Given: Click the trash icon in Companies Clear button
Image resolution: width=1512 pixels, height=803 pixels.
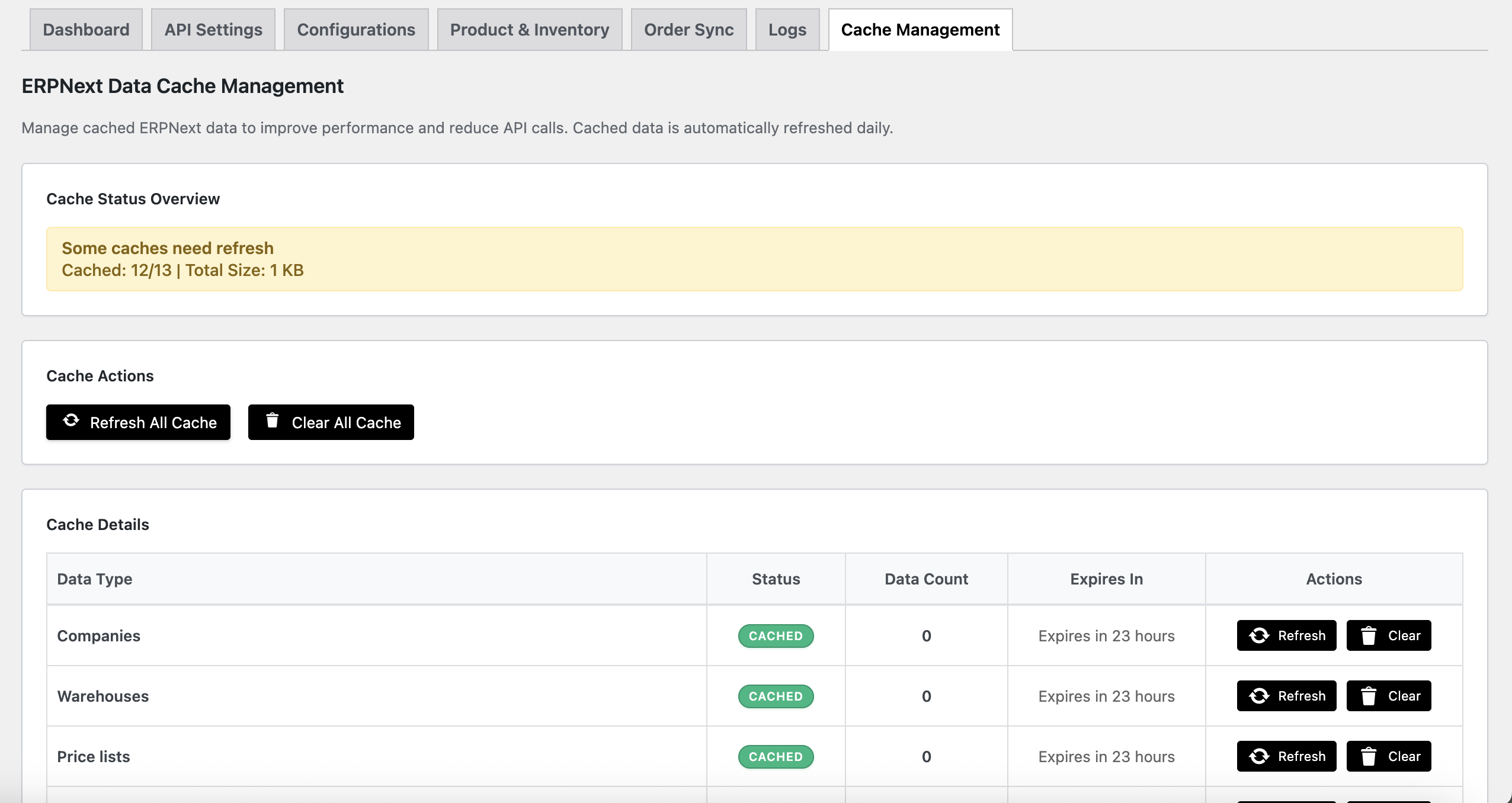Looking at the screenshot, I should tap(1369, 635).
